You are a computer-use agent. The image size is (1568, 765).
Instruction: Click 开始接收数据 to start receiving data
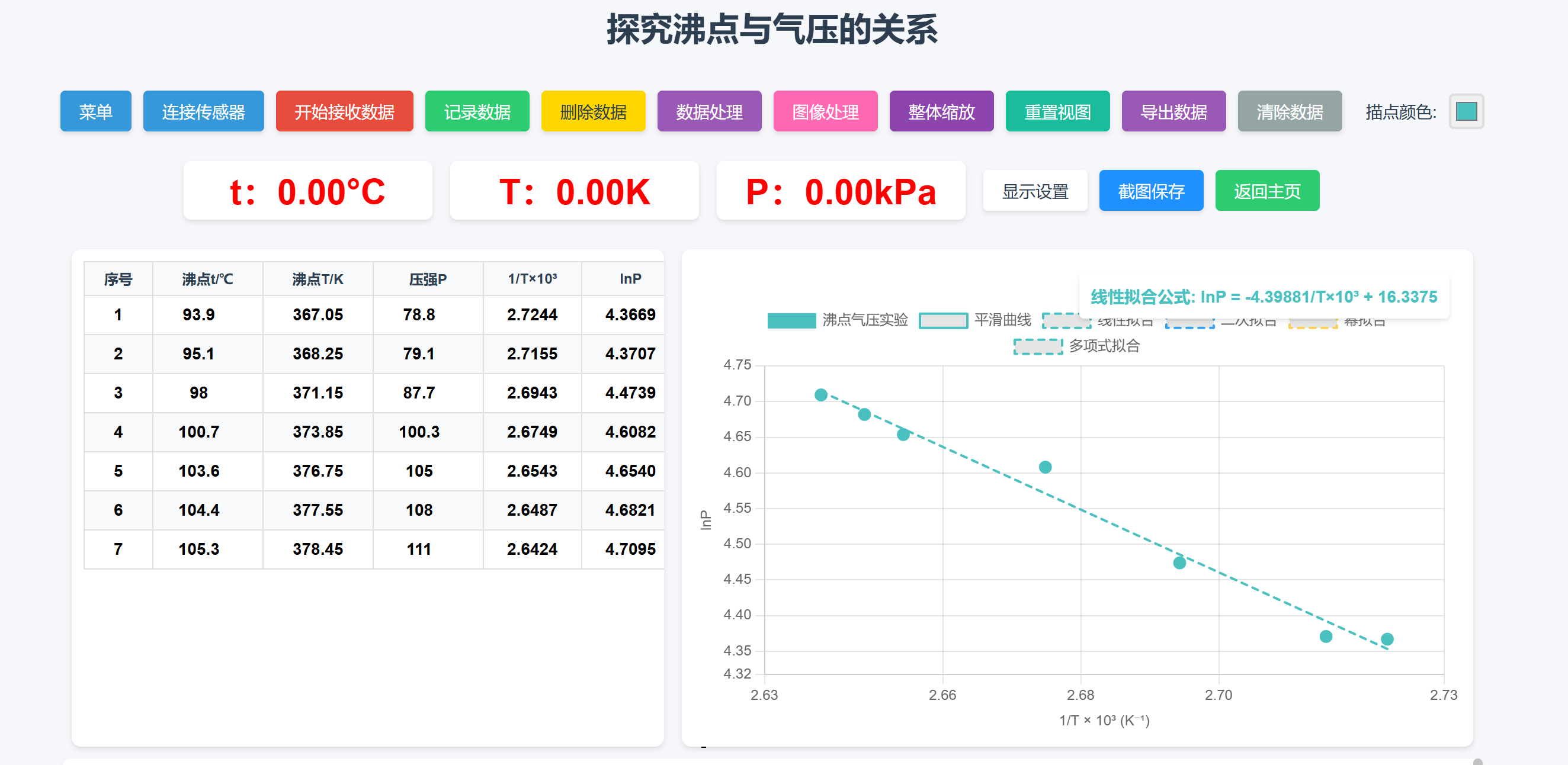pyautogui.click(x=345, y=111)
